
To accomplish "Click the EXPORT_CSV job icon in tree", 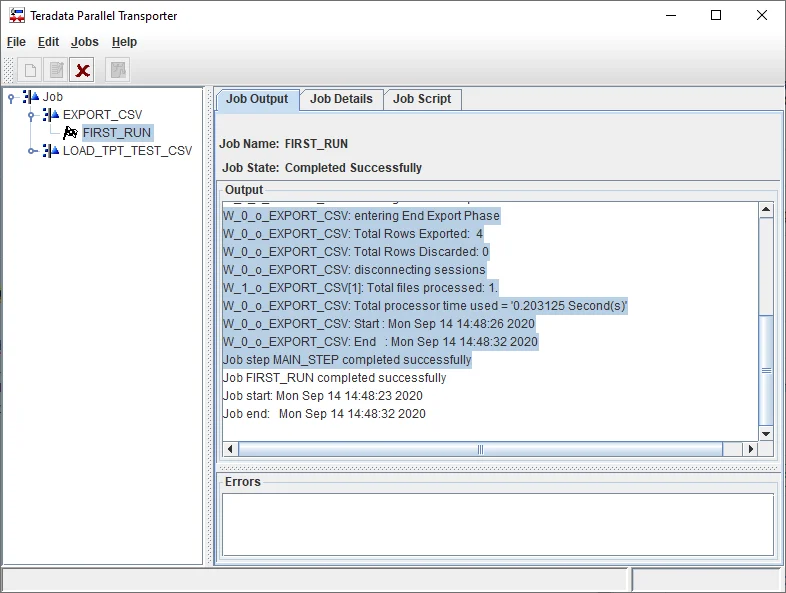I will (x=51, y=115).
